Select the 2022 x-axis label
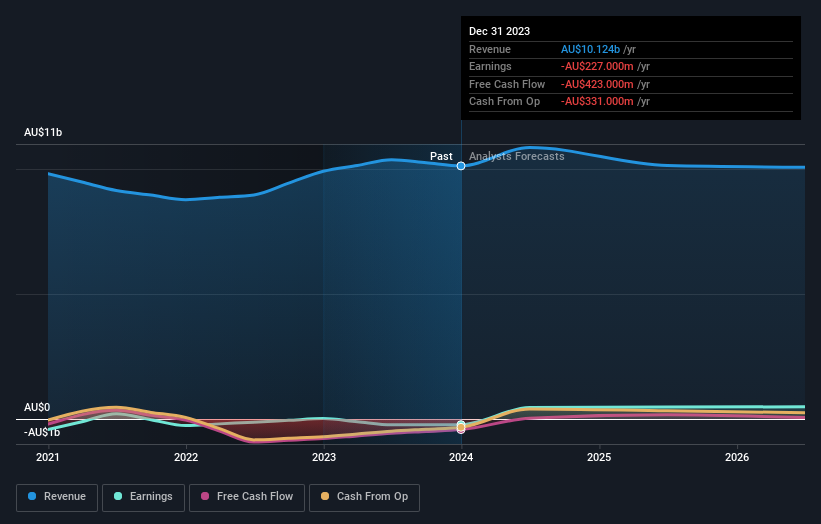The image size is (821, 524). (x=186, y=458)
